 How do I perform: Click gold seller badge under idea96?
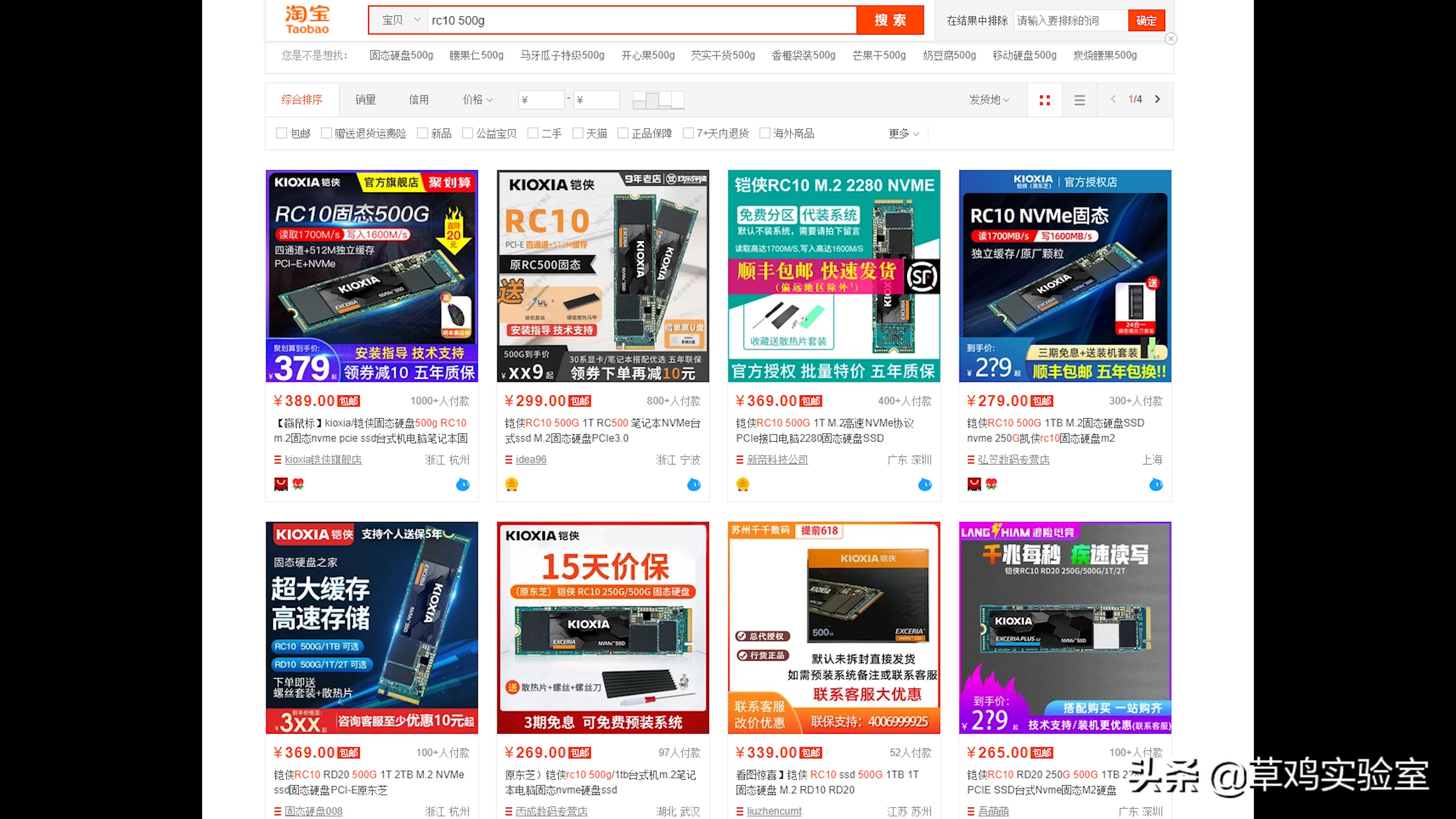[511, 484]
